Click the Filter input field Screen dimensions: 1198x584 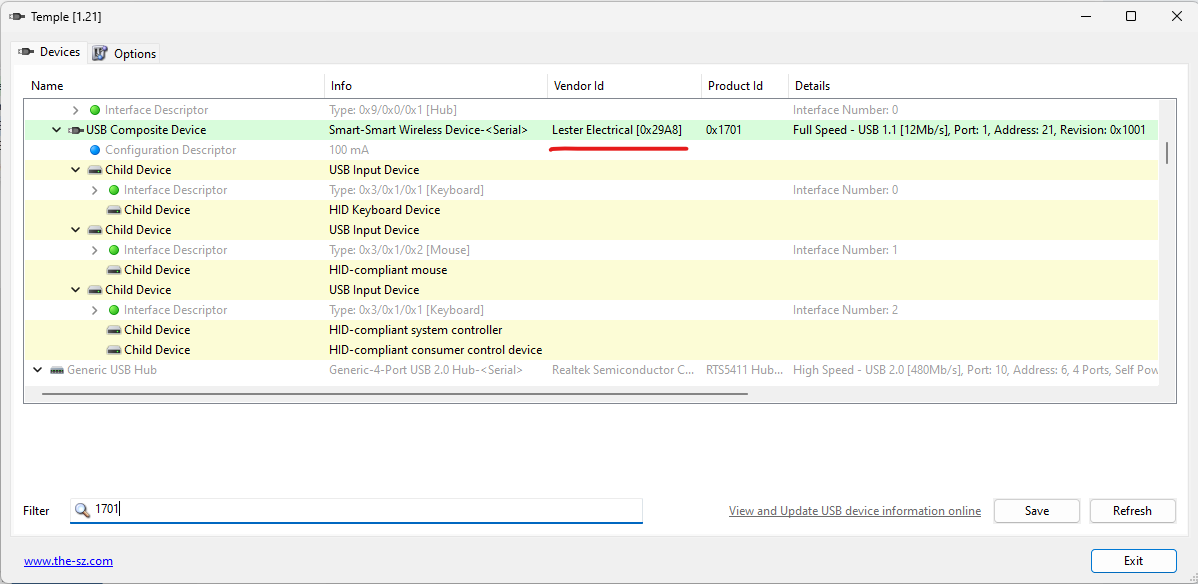[x=356, y=511]
